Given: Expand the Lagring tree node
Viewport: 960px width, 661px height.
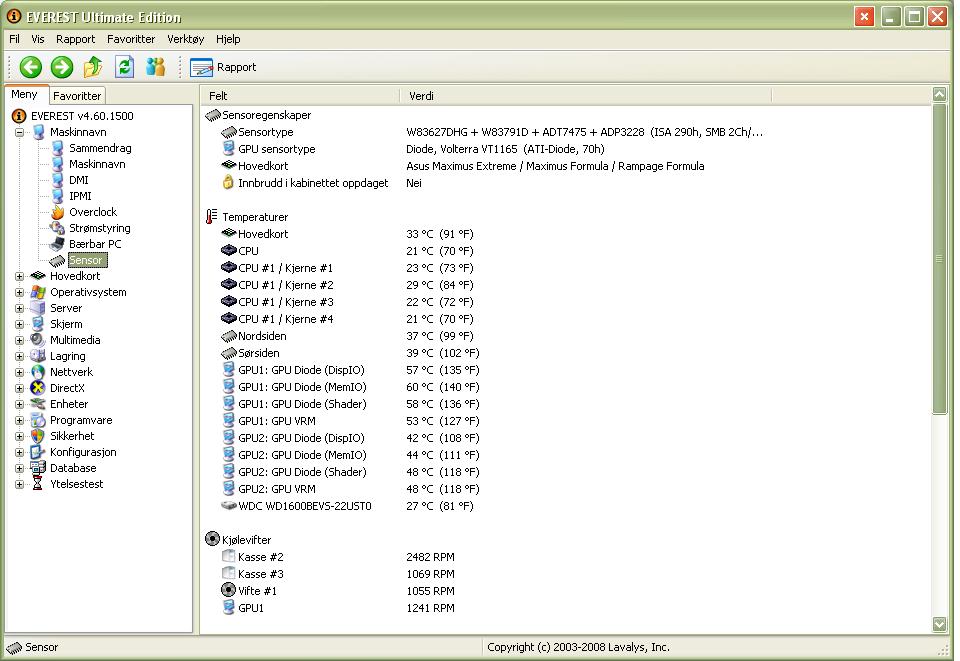Looking at the screenshot, I should [x=20, y=356].
